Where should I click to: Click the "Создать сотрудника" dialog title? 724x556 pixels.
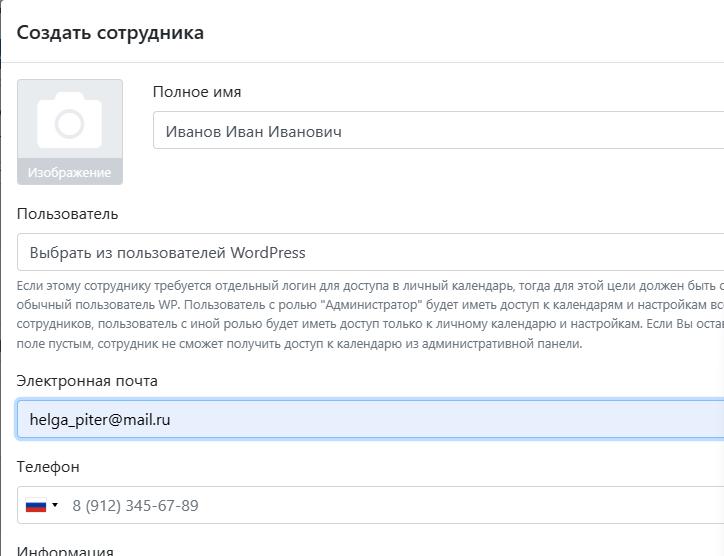click(110, 32)
